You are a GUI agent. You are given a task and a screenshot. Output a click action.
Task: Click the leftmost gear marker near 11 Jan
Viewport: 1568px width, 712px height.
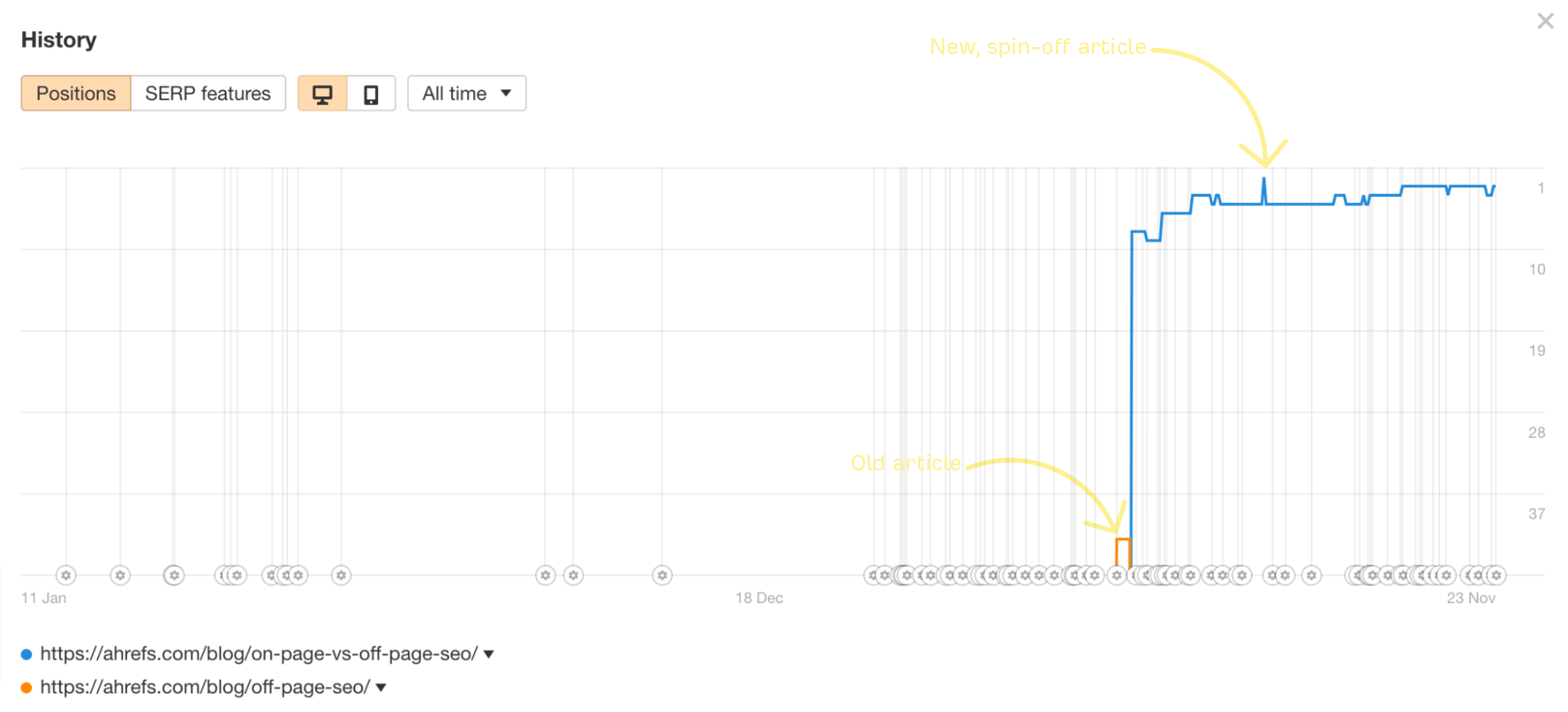tap(67, 576)
